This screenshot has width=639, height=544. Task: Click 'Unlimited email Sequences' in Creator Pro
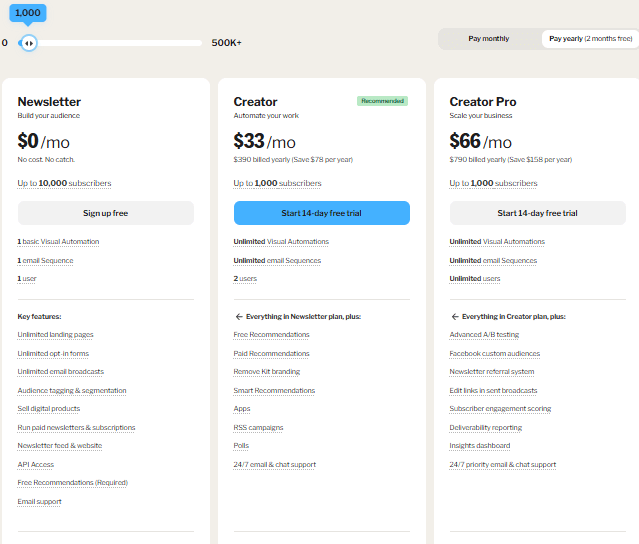pos(493,260)
